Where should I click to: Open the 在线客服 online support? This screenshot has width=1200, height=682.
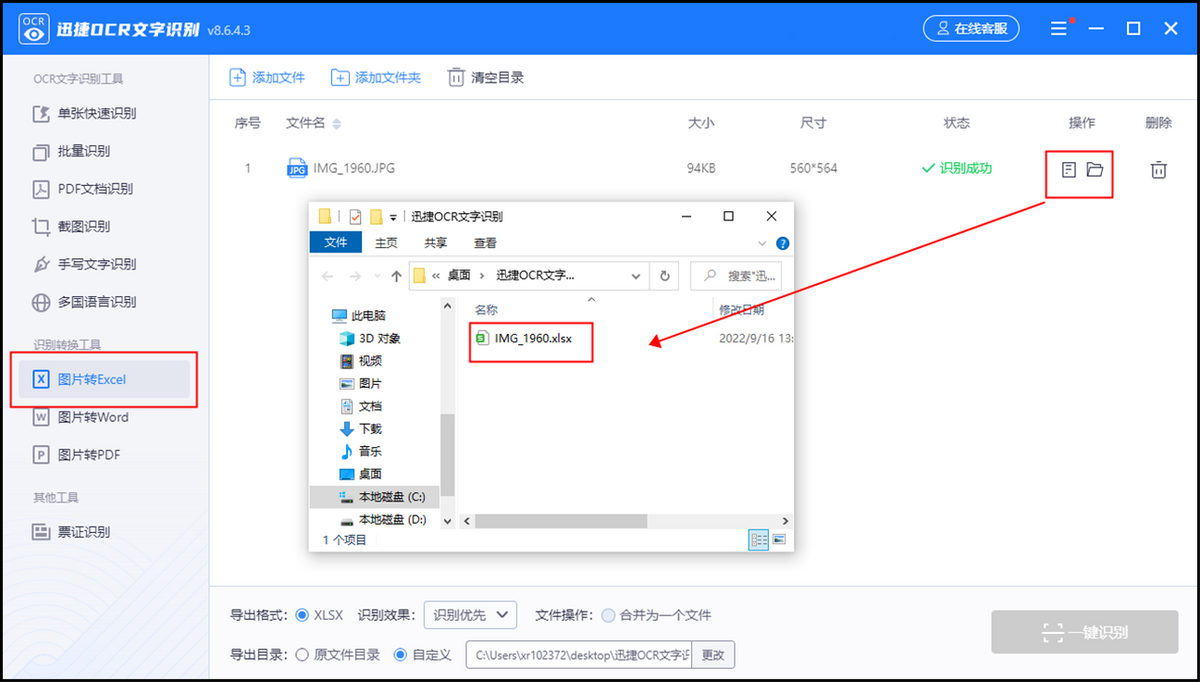tap(970, 29)
